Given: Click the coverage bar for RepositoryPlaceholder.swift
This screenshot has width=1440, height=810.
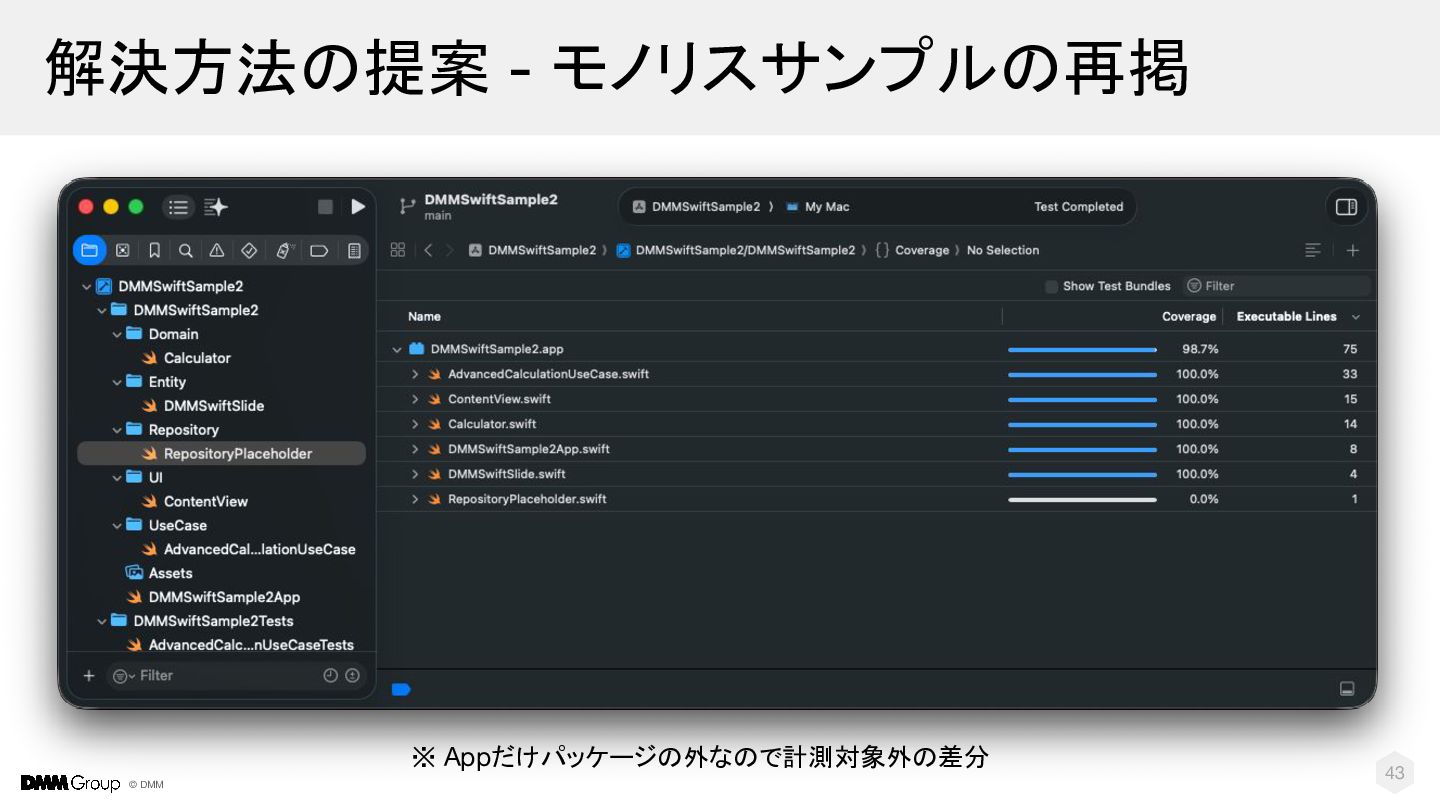Looking at the screenshot, I should [x=1082, y=499].
